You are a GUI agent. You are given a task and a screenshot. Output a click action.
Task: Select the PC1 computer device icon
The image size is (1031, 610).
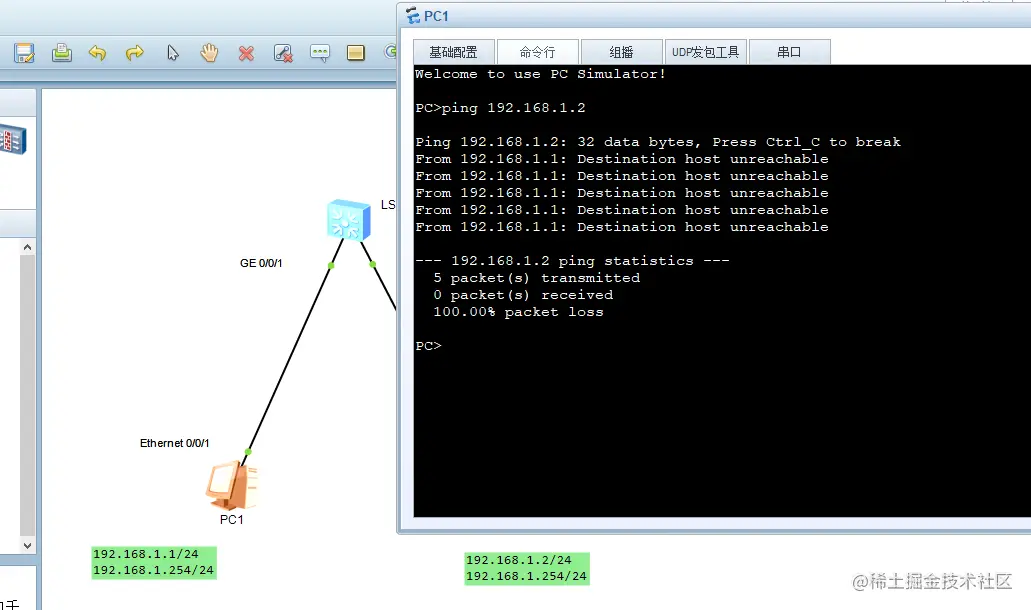click(x=232, y=486)
